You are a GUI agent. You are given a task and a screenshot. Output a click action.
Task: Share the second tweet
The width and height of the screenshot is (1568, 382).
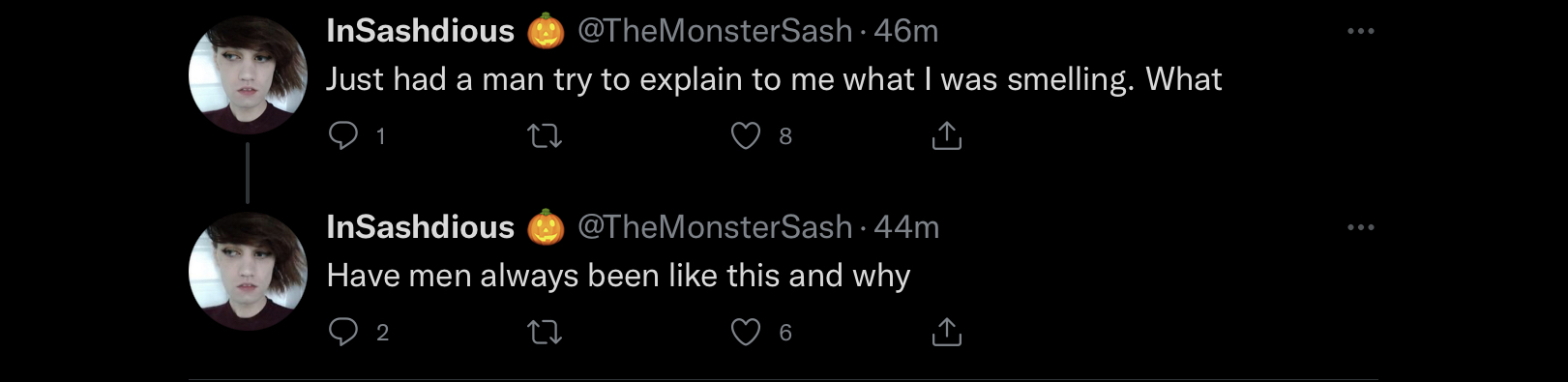946,332
